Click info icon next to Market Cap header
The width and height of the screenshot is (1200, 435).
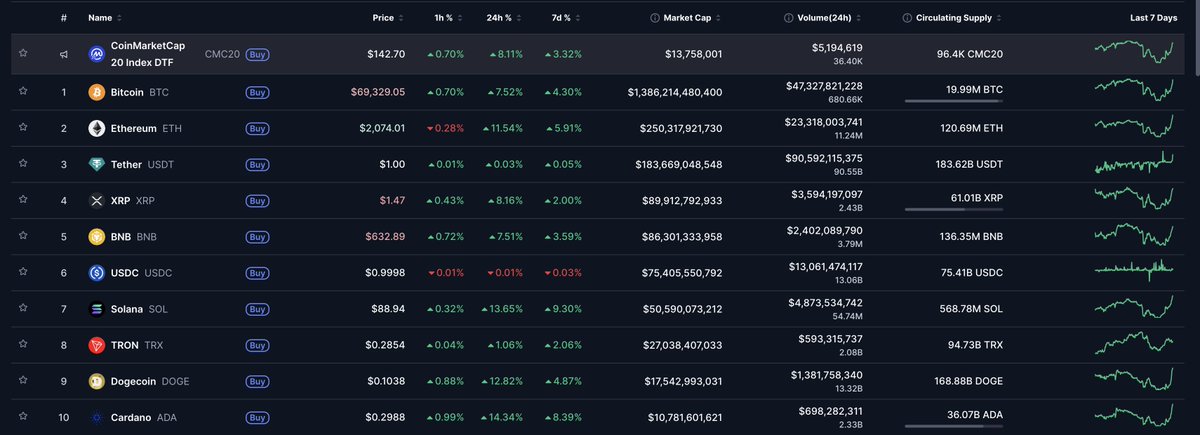[654, 18]
